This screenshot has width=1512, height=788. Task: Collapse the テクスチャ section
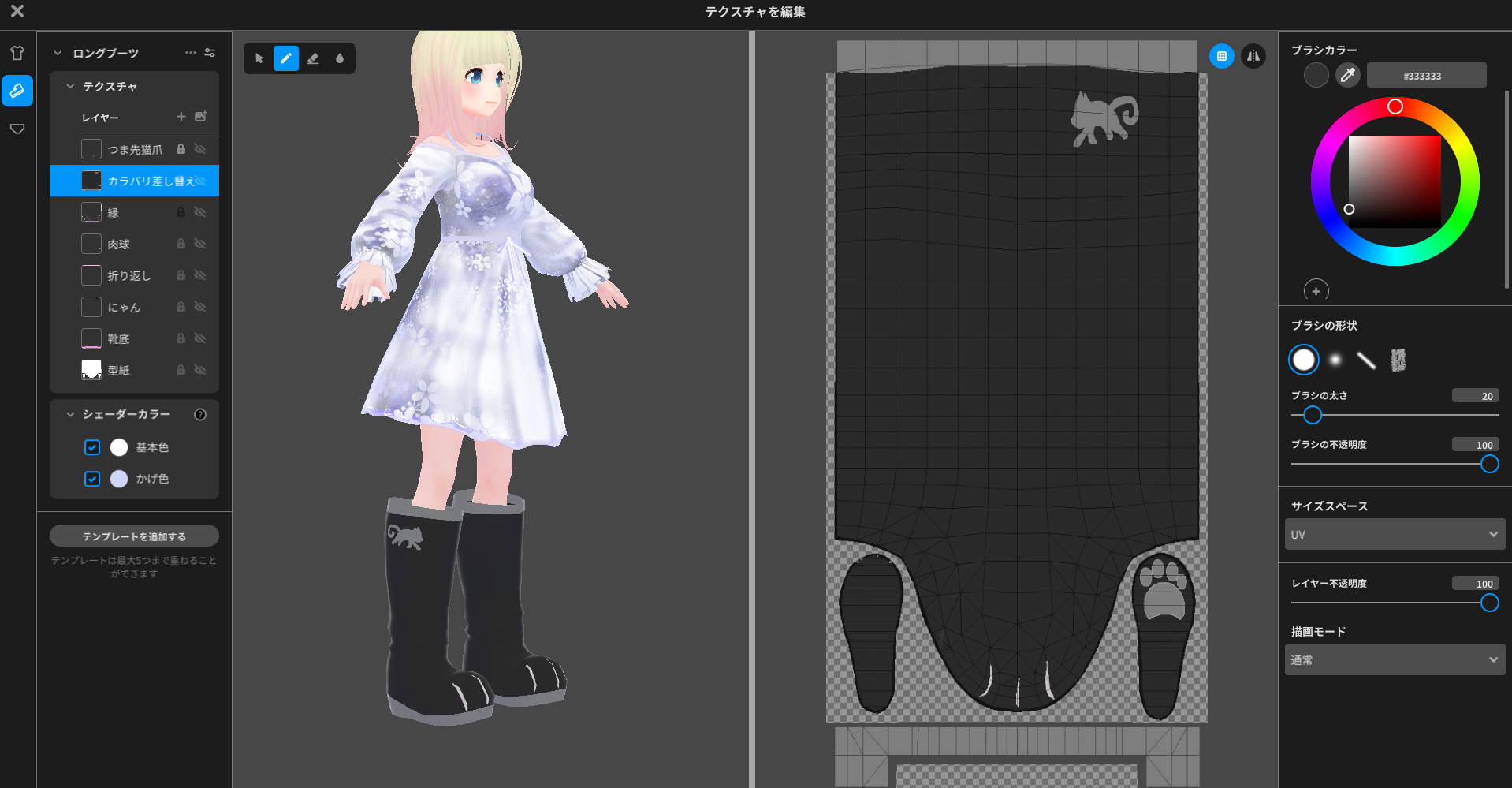click(69, 86)
